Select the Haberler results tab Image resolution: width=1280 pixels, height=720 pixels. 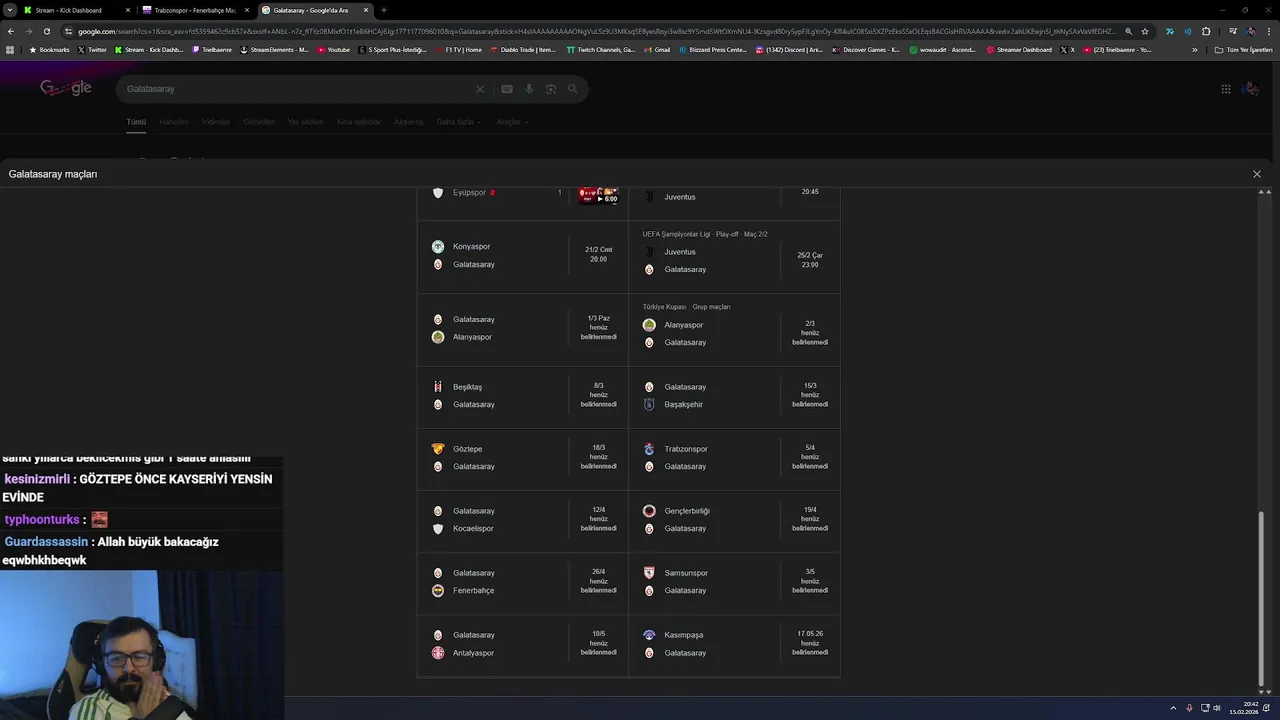click(x=174, y=122)
